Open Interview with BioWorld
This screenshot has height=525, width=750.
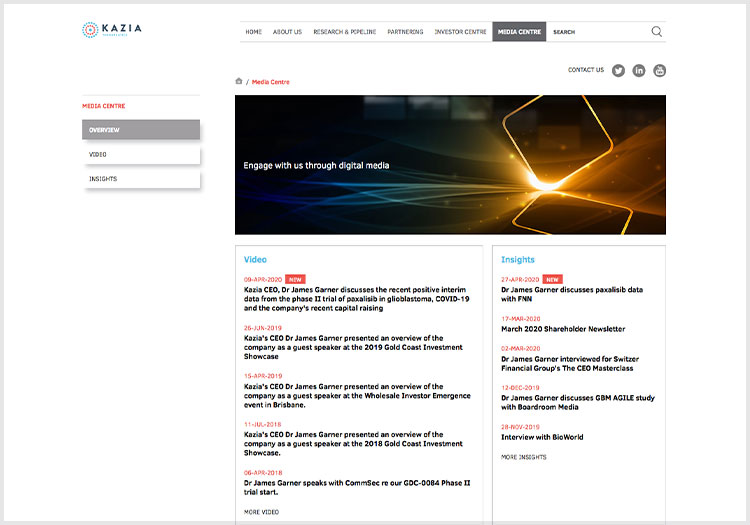click(x=542, y=437)
